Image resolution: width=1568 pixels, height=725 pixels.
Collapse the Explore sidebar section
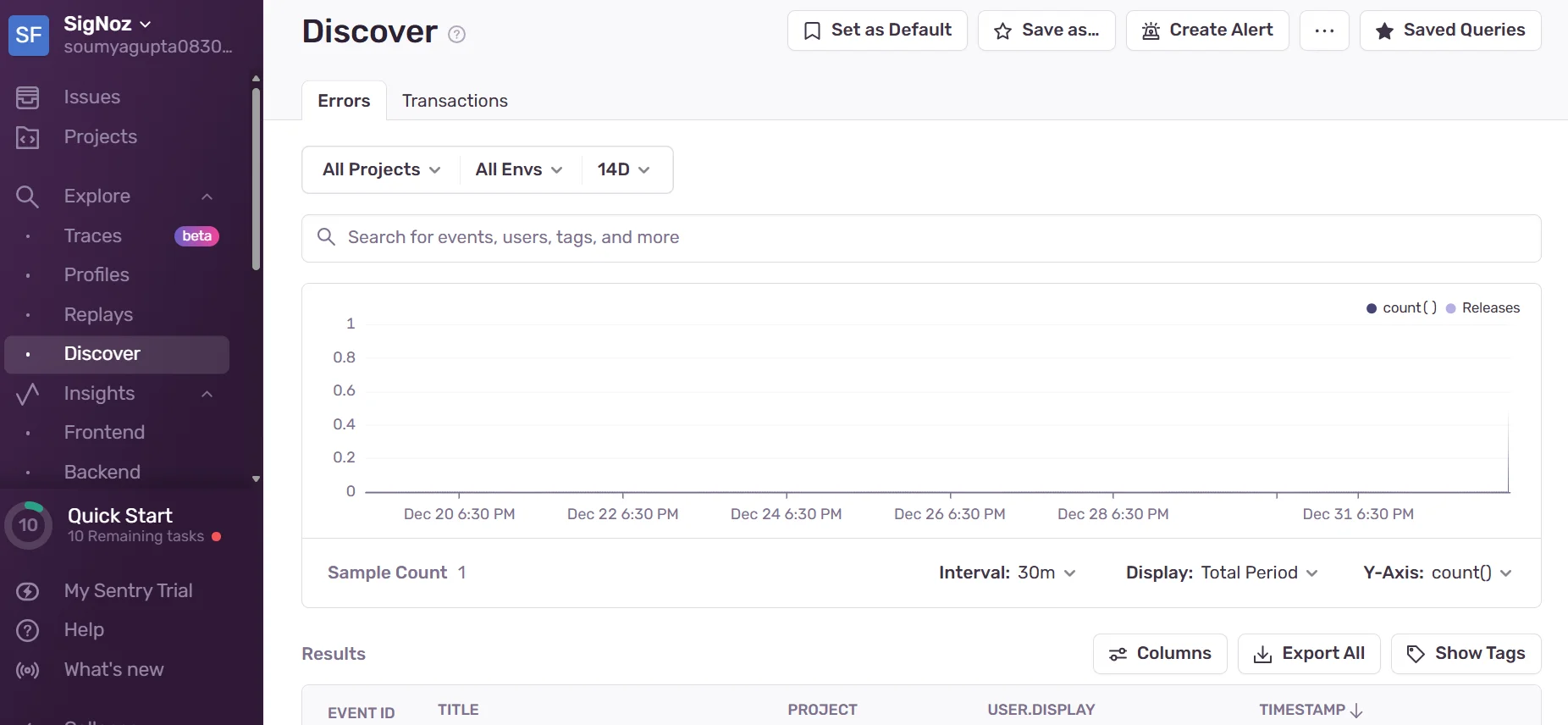pyautogui.click(x=207, y=196)
